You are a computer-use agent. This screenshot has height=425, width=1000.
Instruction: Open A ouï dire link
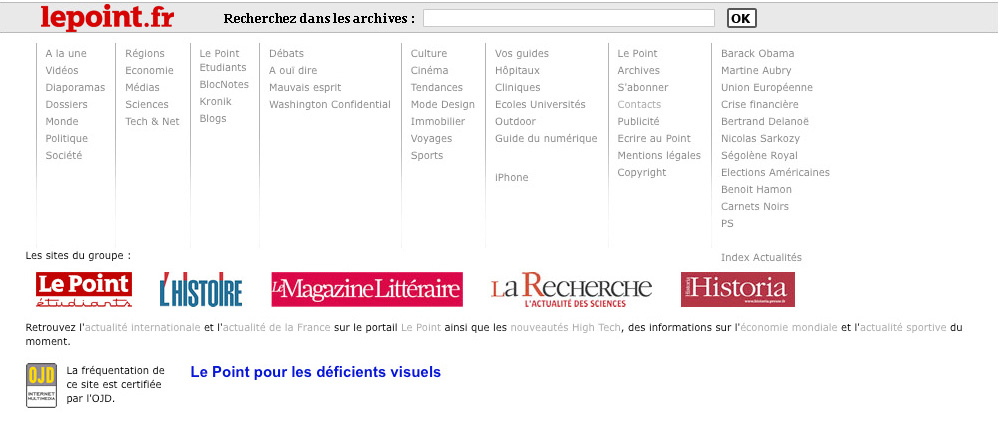pyautogui.click(x=293, y=70)
